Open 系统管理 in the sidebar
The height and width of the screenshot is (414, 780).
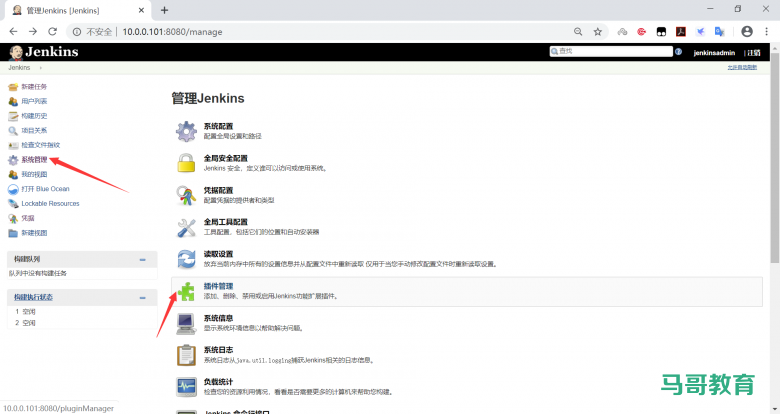point(34,159)
